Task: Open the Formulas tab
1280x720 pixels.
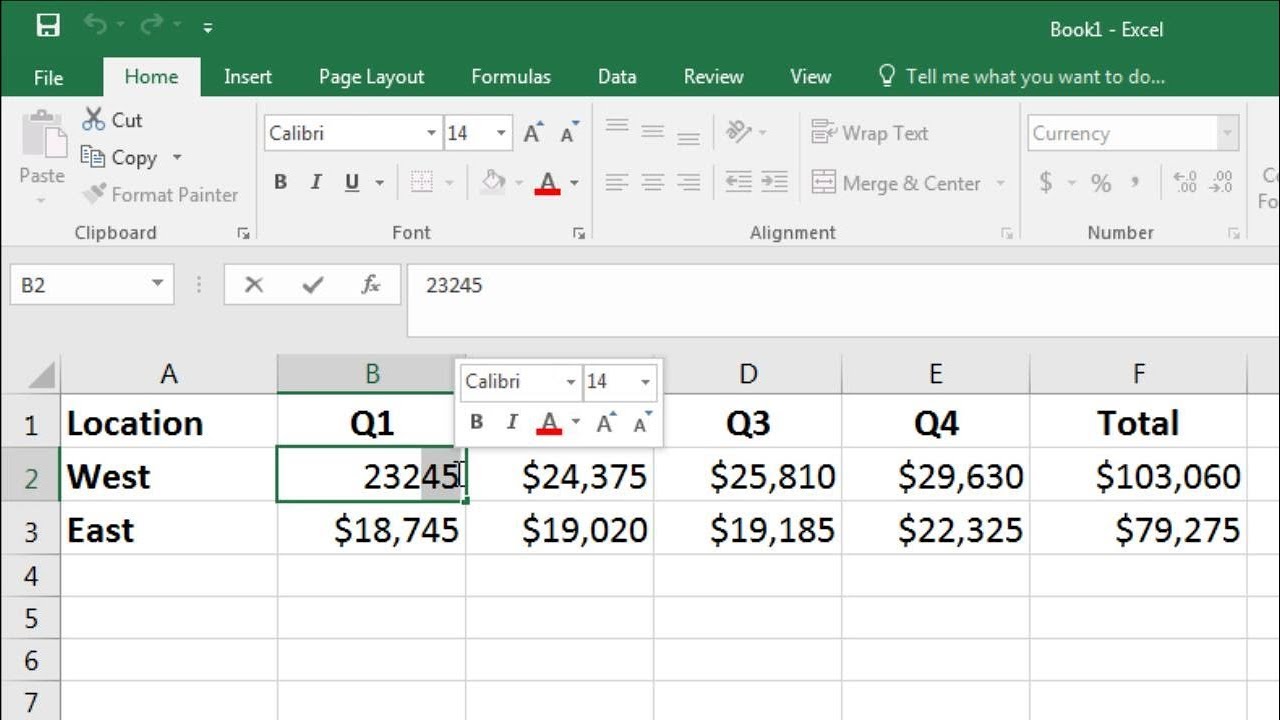Action: pyautogui.click(x=511, y=77)
